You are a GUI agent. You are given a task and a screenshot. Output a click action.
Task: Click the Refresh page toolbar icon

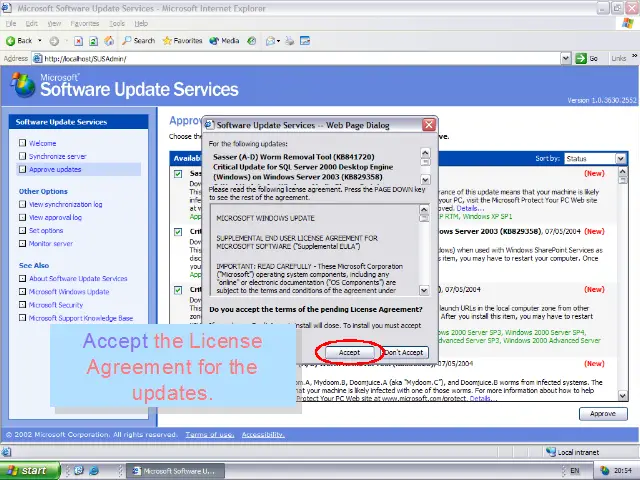(x=93, y=41)
